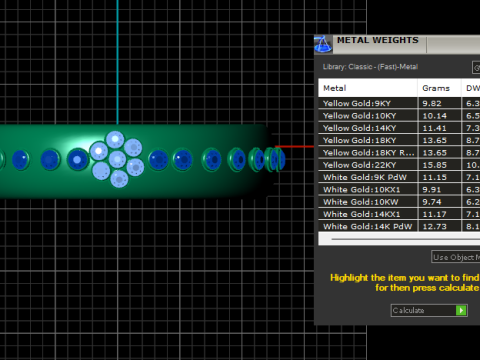Select the White Gold:14KX1 row
This screenshot has width=480, height=360.
399,214
